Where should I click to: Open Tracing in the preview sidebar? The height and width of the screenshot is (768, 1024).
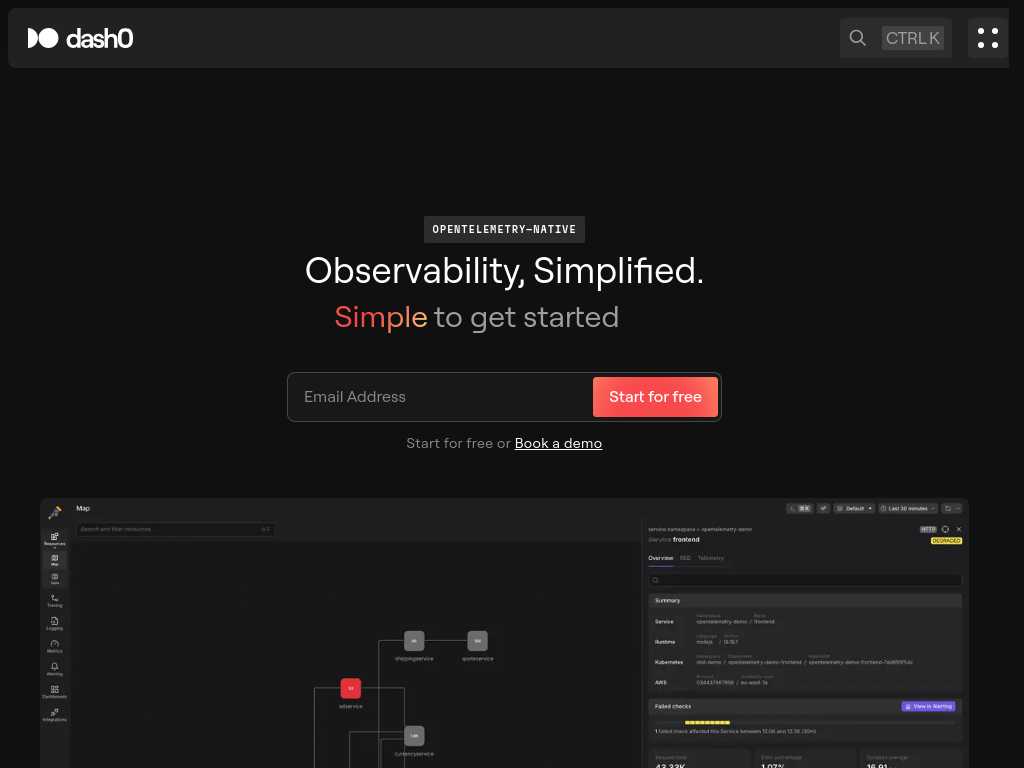pos(55,601)
